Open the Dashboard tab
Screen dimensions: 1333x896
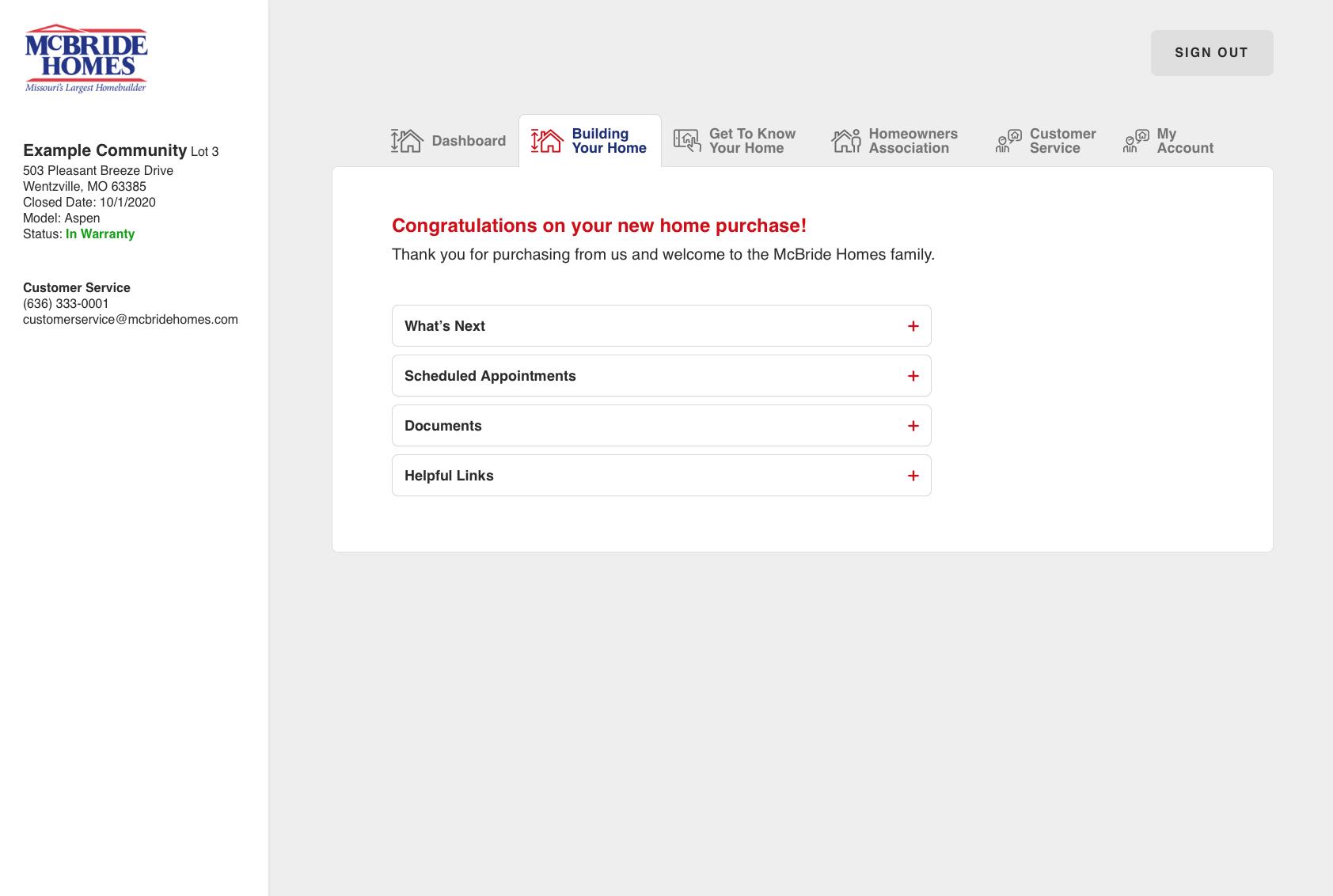[x=449, y=141]
